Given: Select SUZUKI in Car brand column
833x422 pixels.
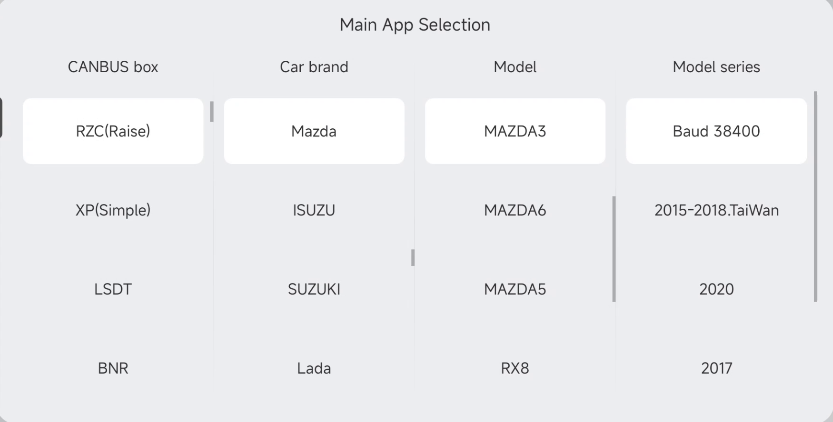Looking at the screenshot, I should pyautogui.click(x=314, y=289).
